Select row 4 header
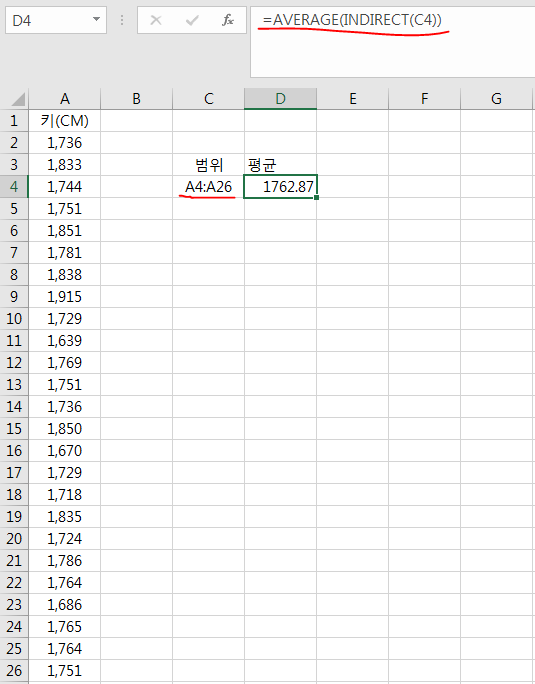The width and height of the screenshot is (535, 684). click(x=14, y=187)
